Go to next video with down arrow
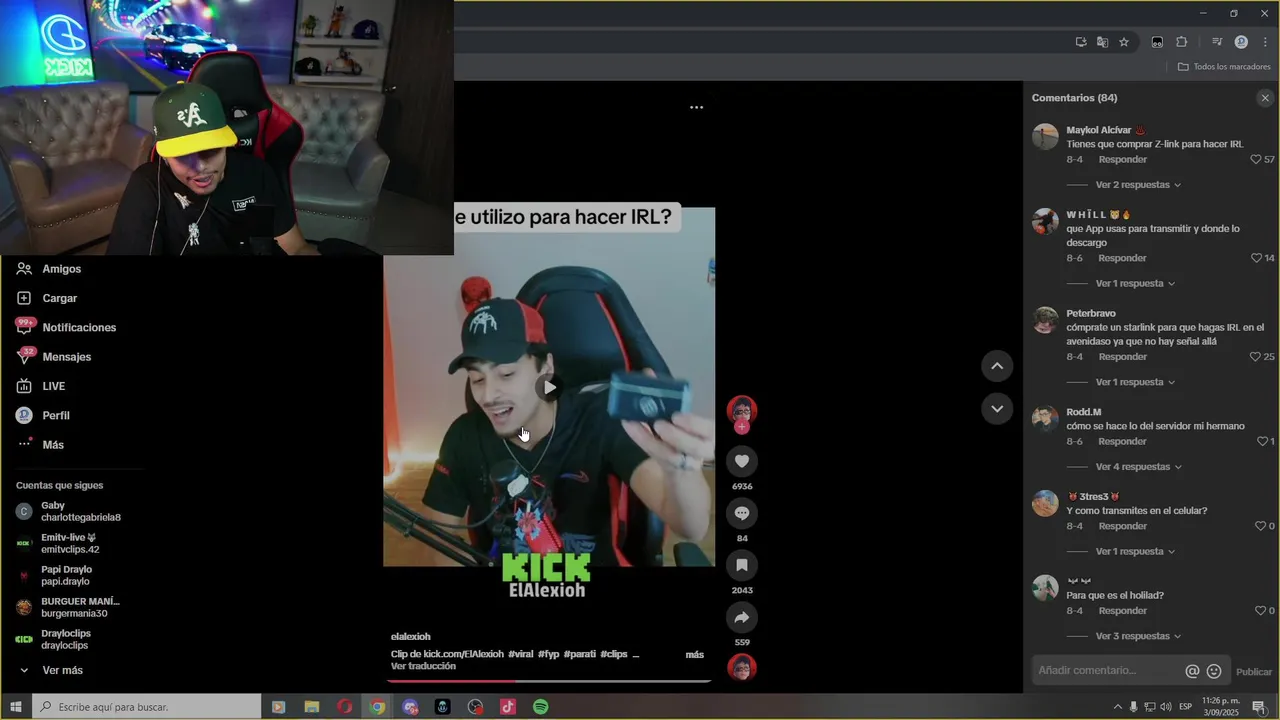The height and width of the screenshot is (720, 1280). coord(997,408)
